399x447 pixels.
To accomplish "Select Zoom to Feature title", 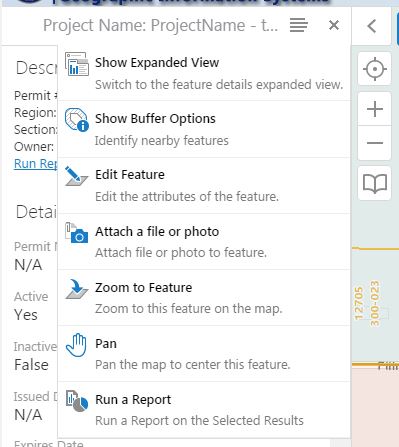I will 144,288.
